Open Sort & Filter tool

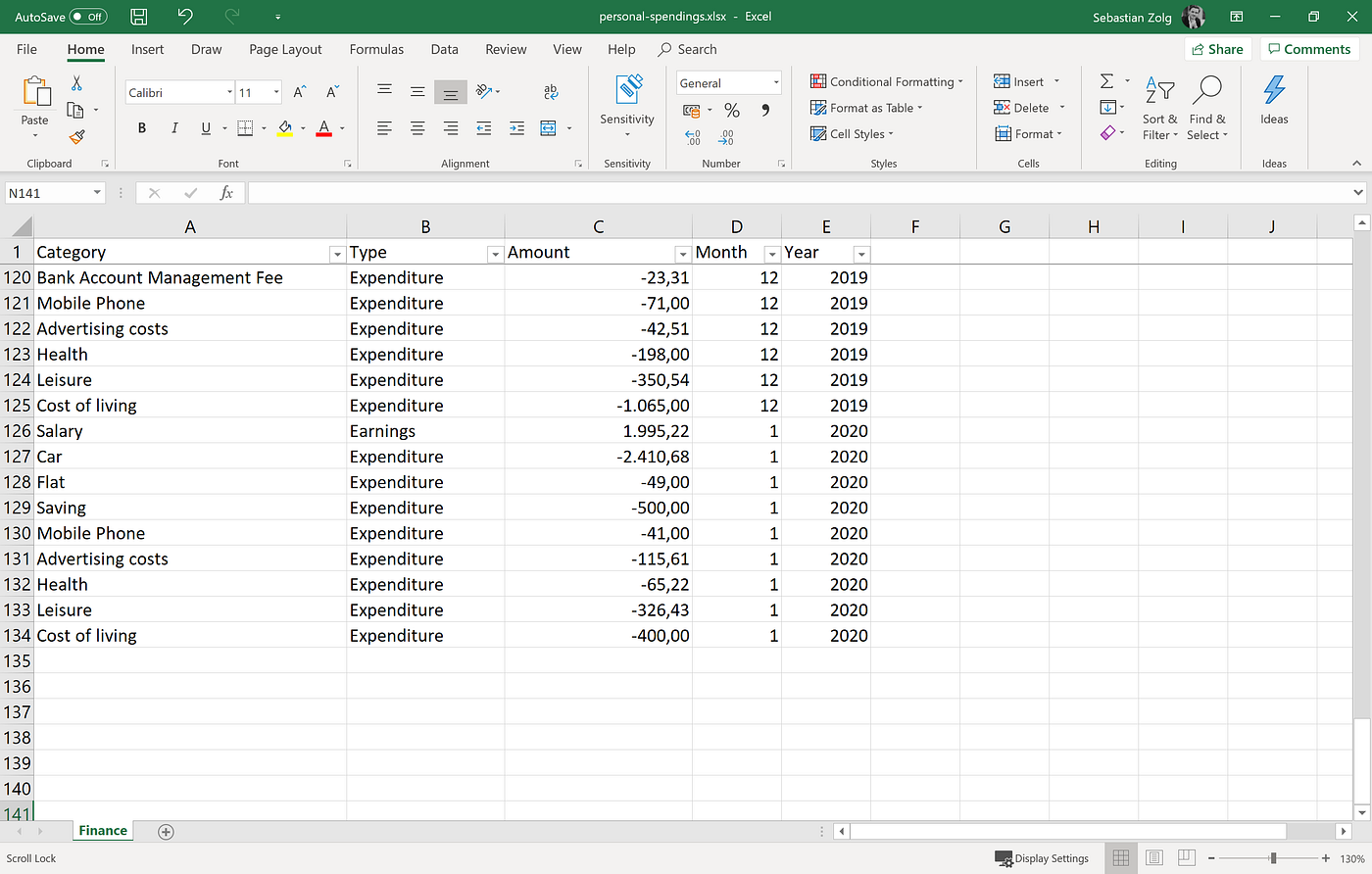[1160, 108]
